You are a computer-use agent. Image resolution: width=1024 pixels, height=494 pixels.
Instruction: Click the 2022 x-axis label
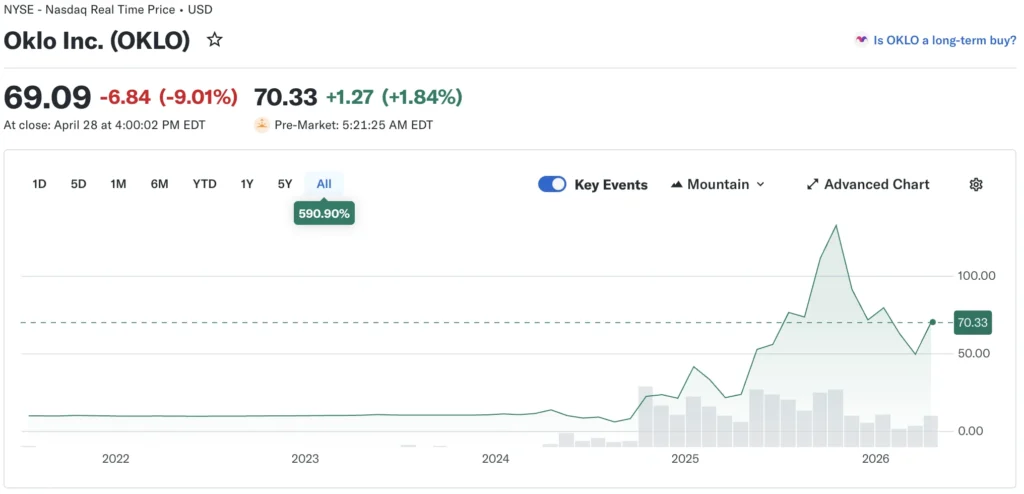click(x=116, y=459)
